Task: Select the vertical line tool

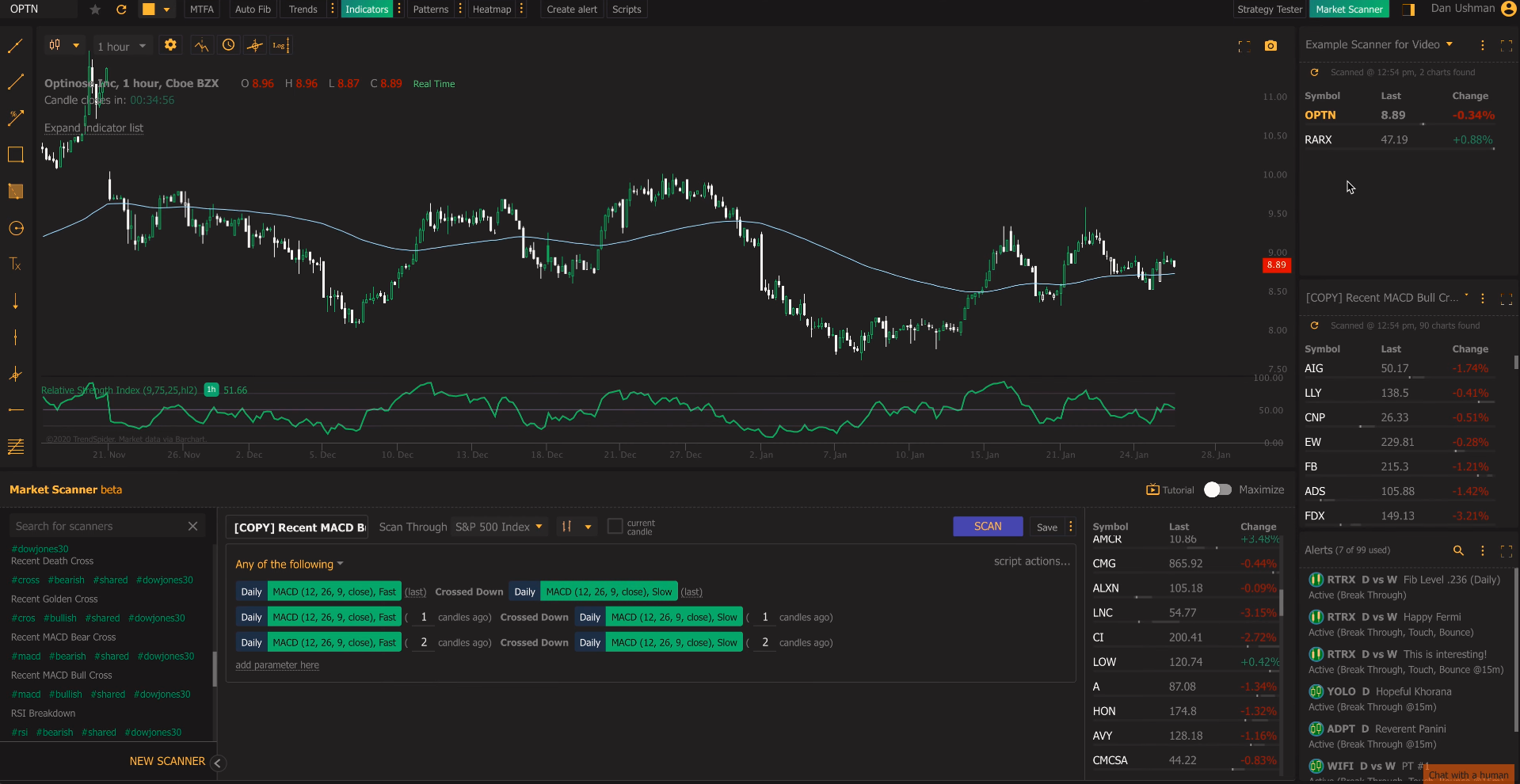Action: coord(15,337)
